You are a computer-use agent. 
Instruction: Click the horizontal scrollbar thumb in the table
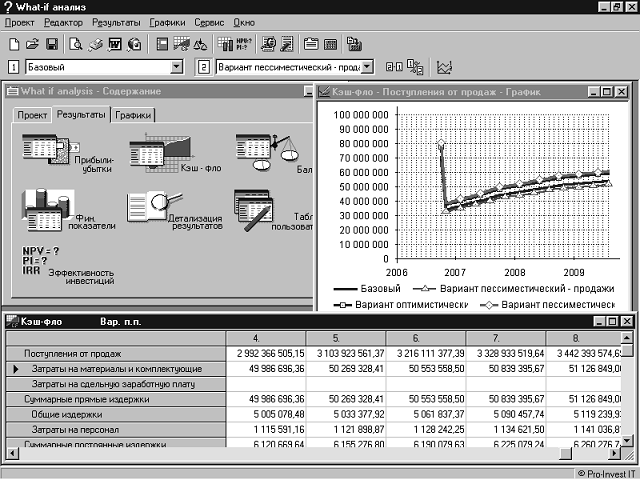click(x=565, y=453)
